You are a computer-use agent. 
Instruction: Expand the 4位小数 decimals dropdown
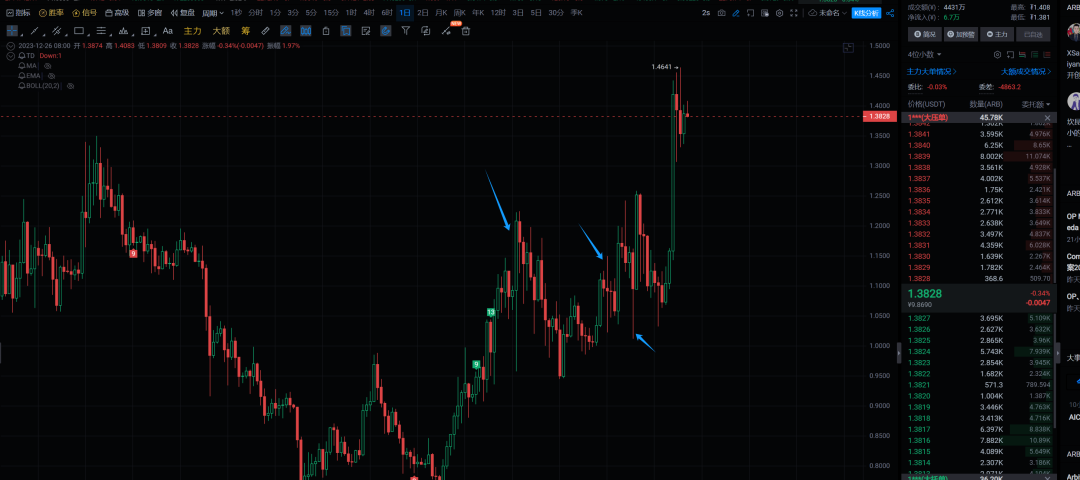coord(924,54)
